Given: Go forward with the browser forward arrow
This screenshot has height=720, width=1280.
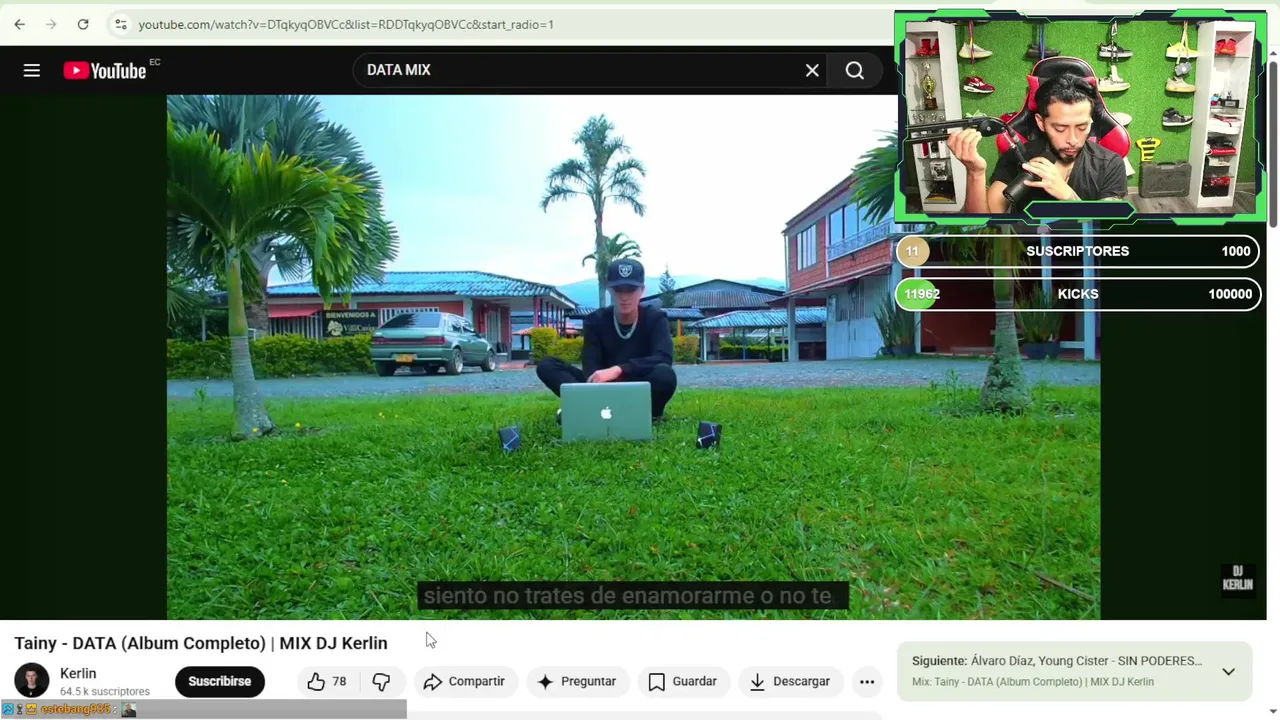Looking at the screenshot, I should (51, 24).
